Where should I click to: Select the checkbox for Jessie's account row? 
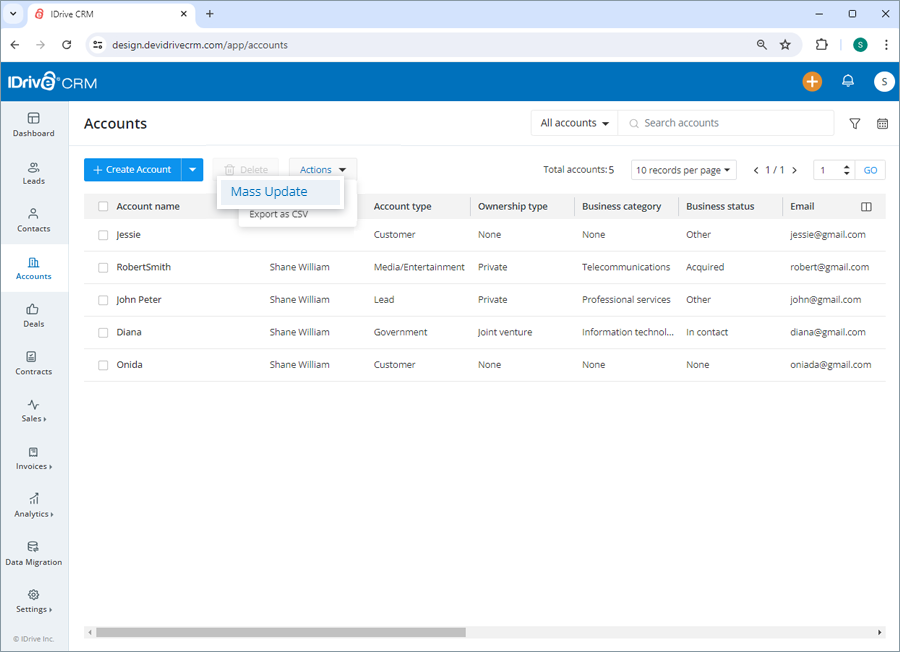[x=103, y=234]
